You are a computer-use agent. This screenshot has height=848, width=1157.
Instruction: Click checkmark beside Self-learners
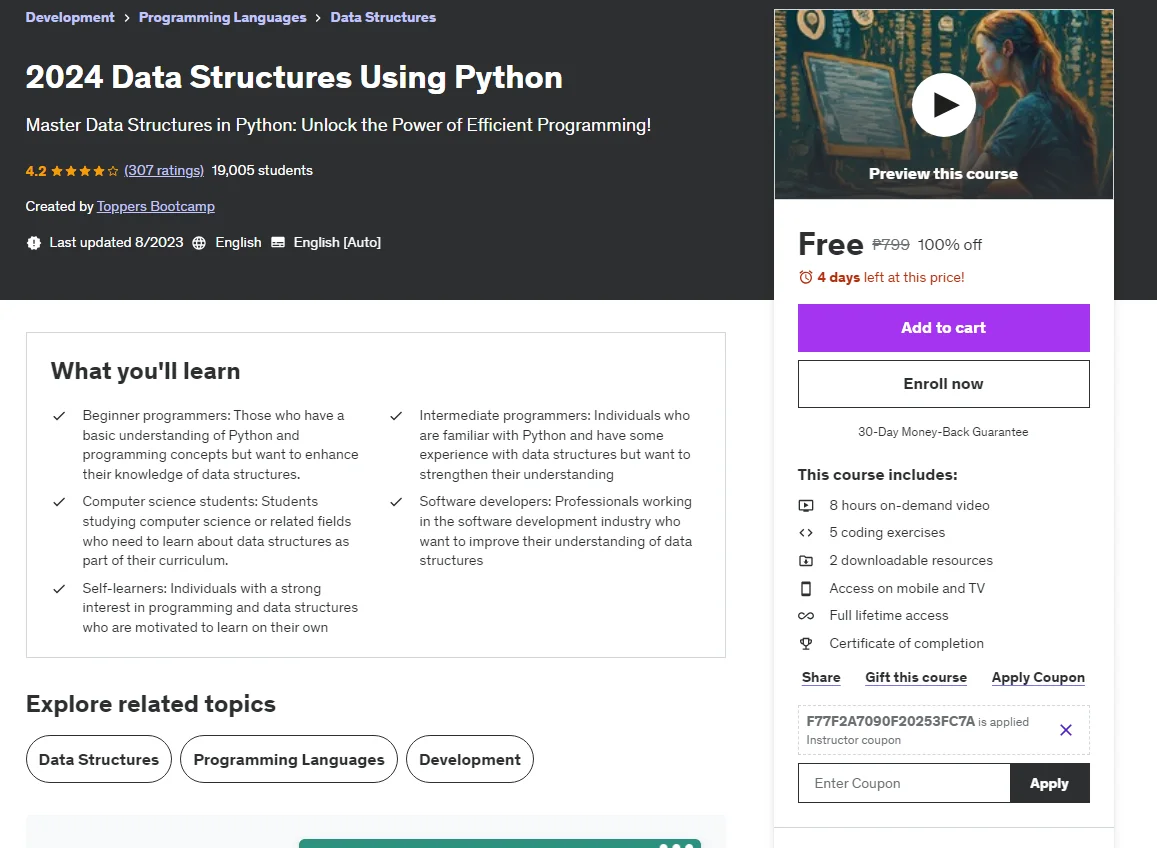[x=59, y=589]
